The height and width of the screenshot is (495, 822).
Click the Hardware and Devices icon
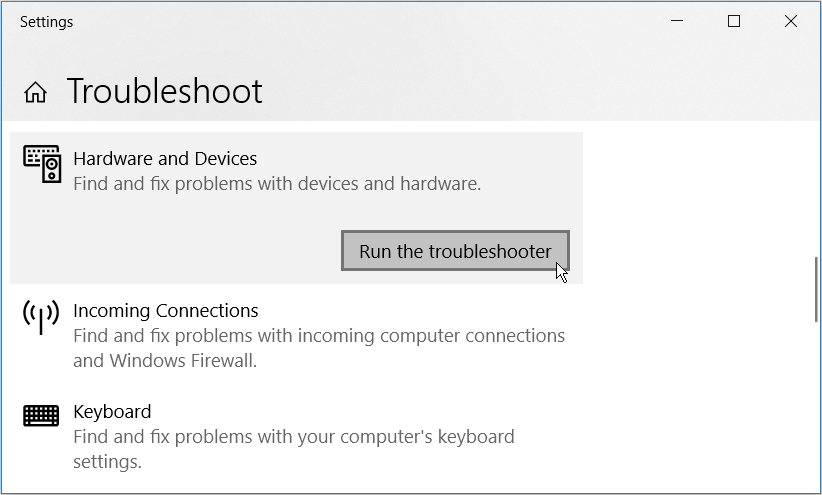pos(42,165)
